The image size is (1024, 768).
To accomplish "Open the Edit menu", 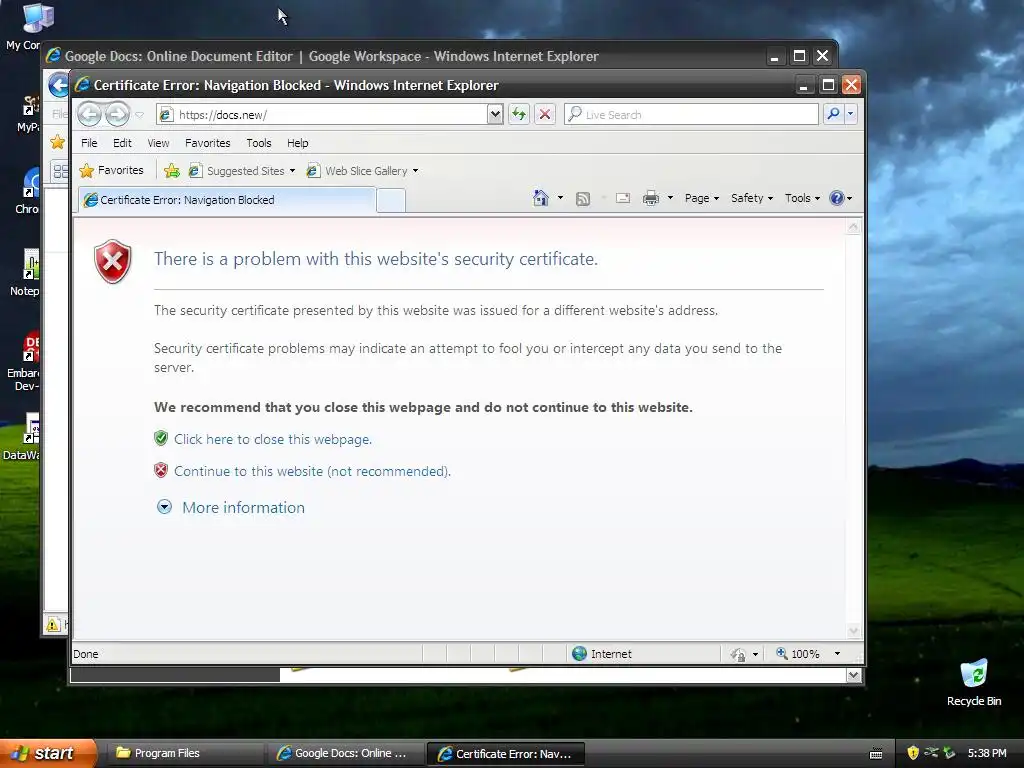I will coord(122,143).
